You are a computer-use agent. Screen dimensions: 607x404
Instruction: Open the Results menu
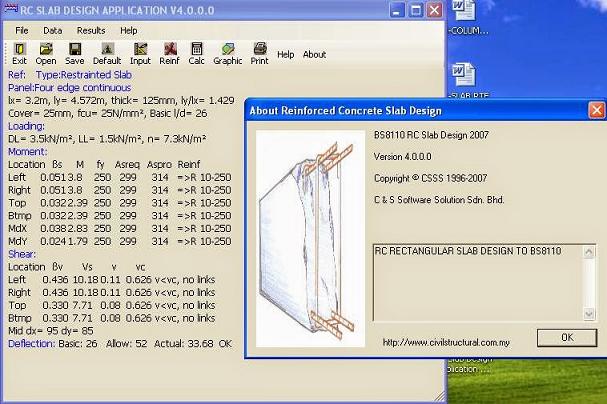click(91, 31)
